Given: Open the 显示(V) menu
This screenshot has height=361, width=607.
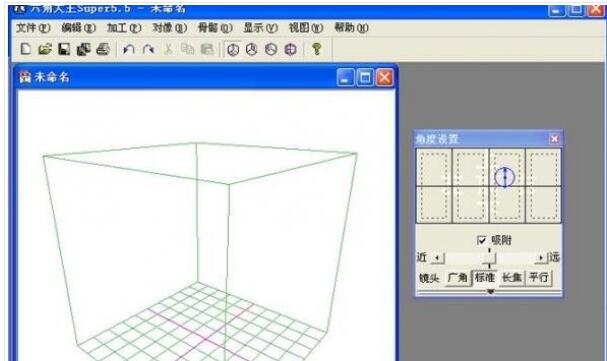Looking at the screenshot, I should point(261,28).
